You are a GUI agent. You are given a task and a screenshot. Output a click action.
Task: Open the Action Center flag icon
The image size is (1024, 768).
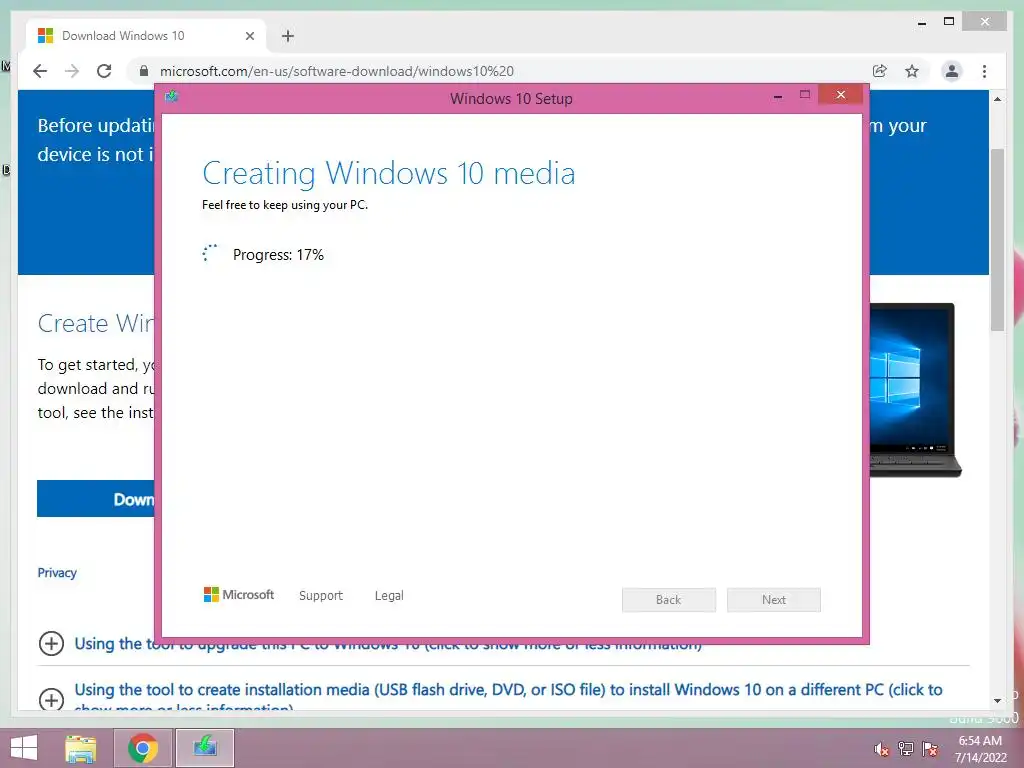pos(930,749)
